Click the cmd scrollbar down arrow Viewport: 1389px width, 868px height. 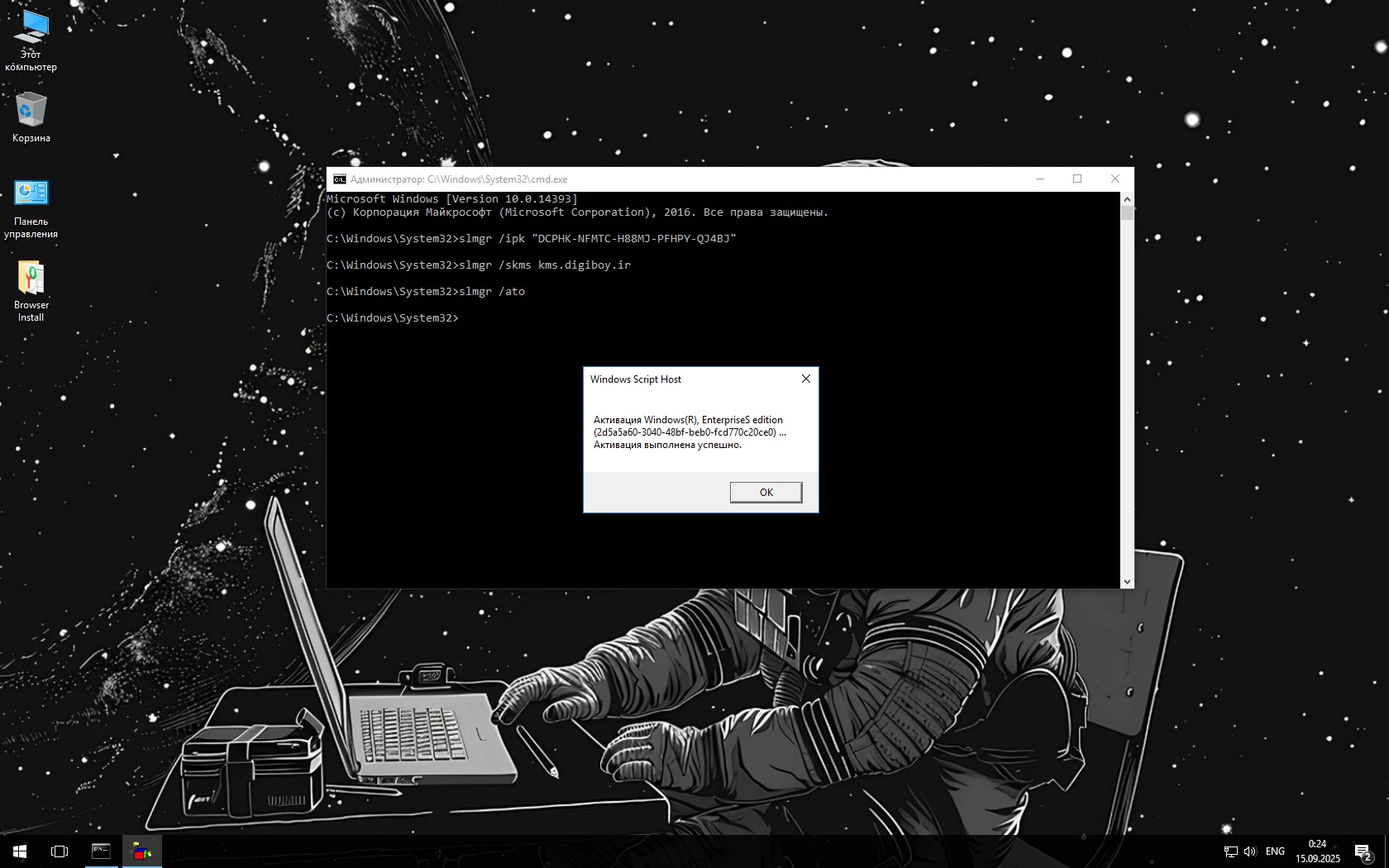coord(1127,582)
